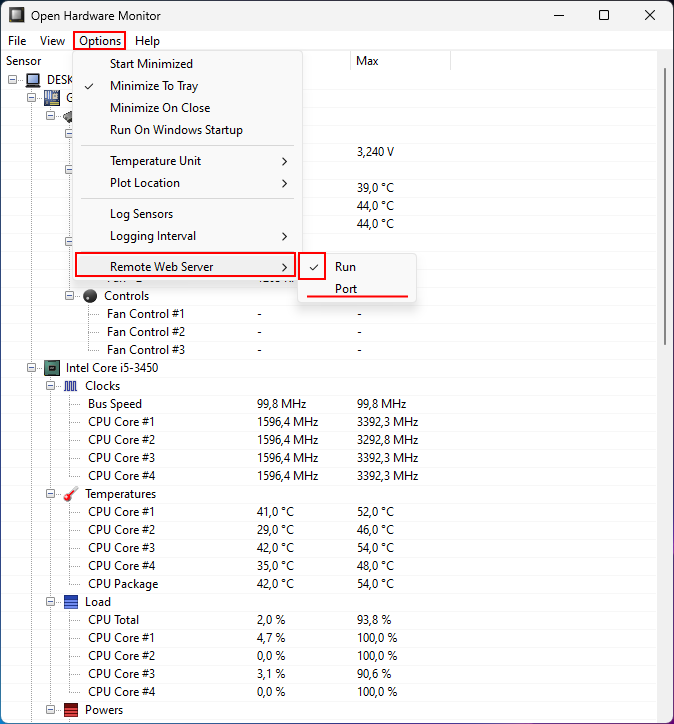Enable Start Minimized option

click(x=187, y=64)
